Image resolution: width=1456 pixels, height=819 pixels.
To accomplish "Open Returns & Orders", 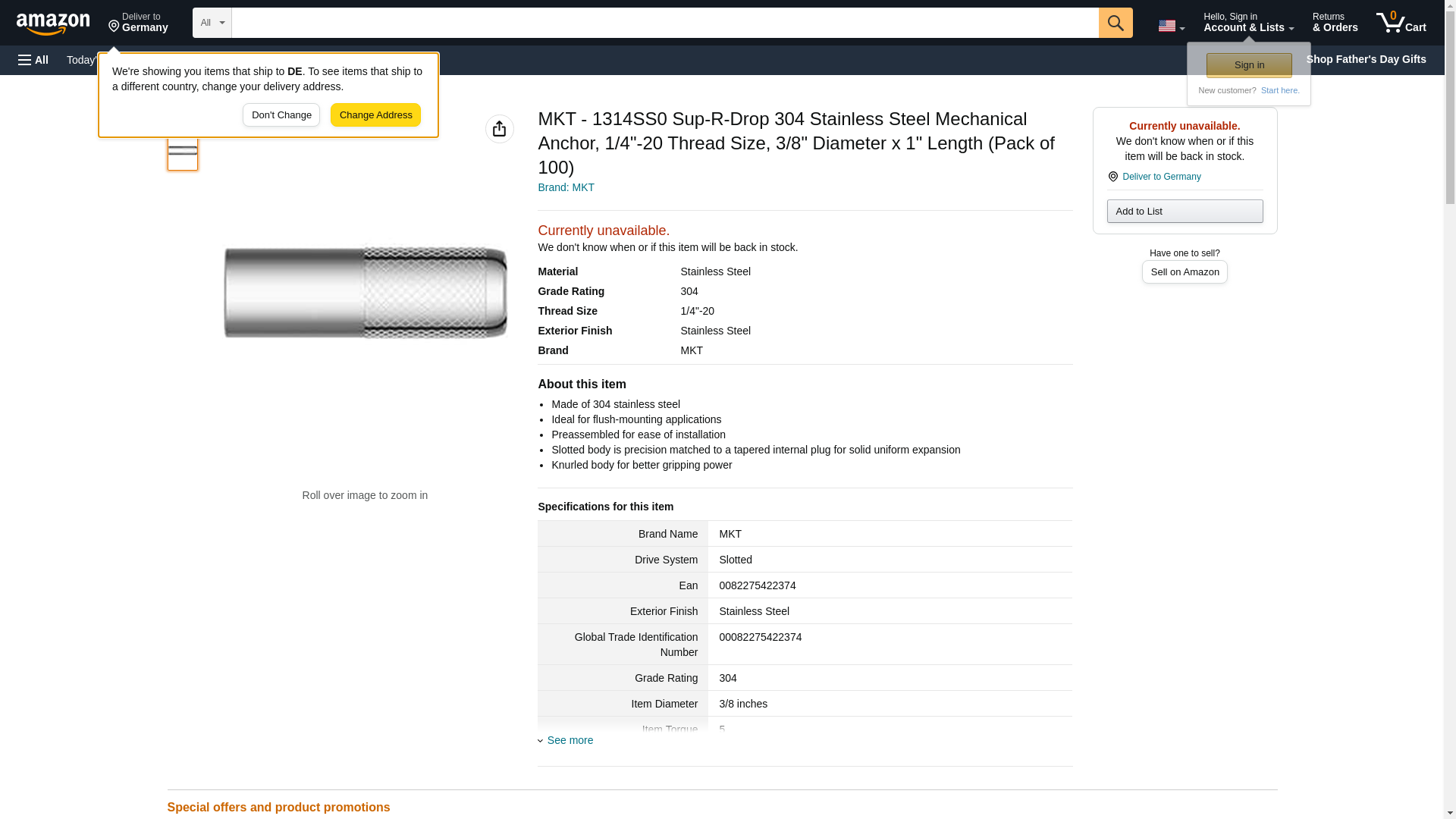I will tap(1335, 23).
